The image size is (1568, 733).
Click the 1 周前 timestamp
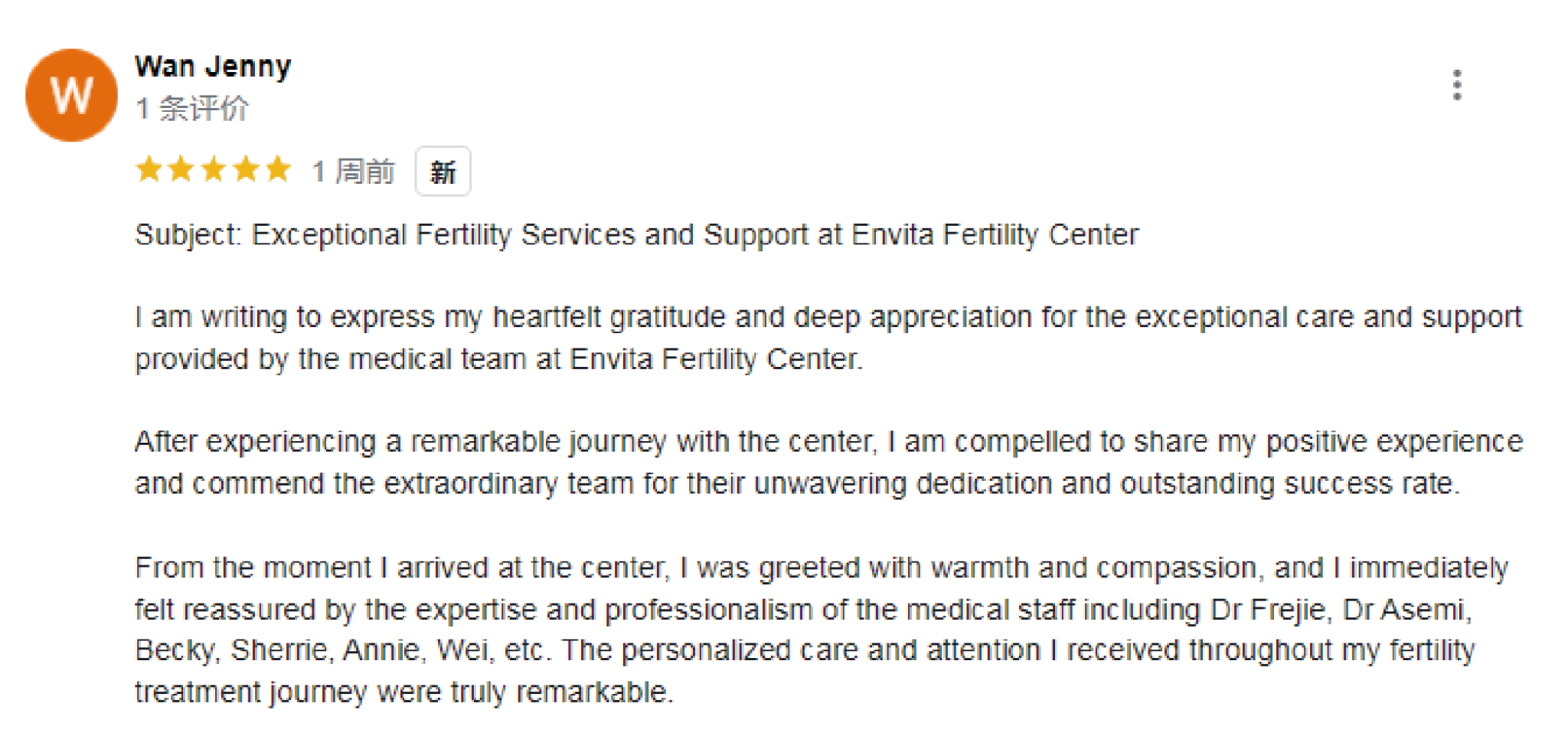pyautogui.click(x=353, y=171)
